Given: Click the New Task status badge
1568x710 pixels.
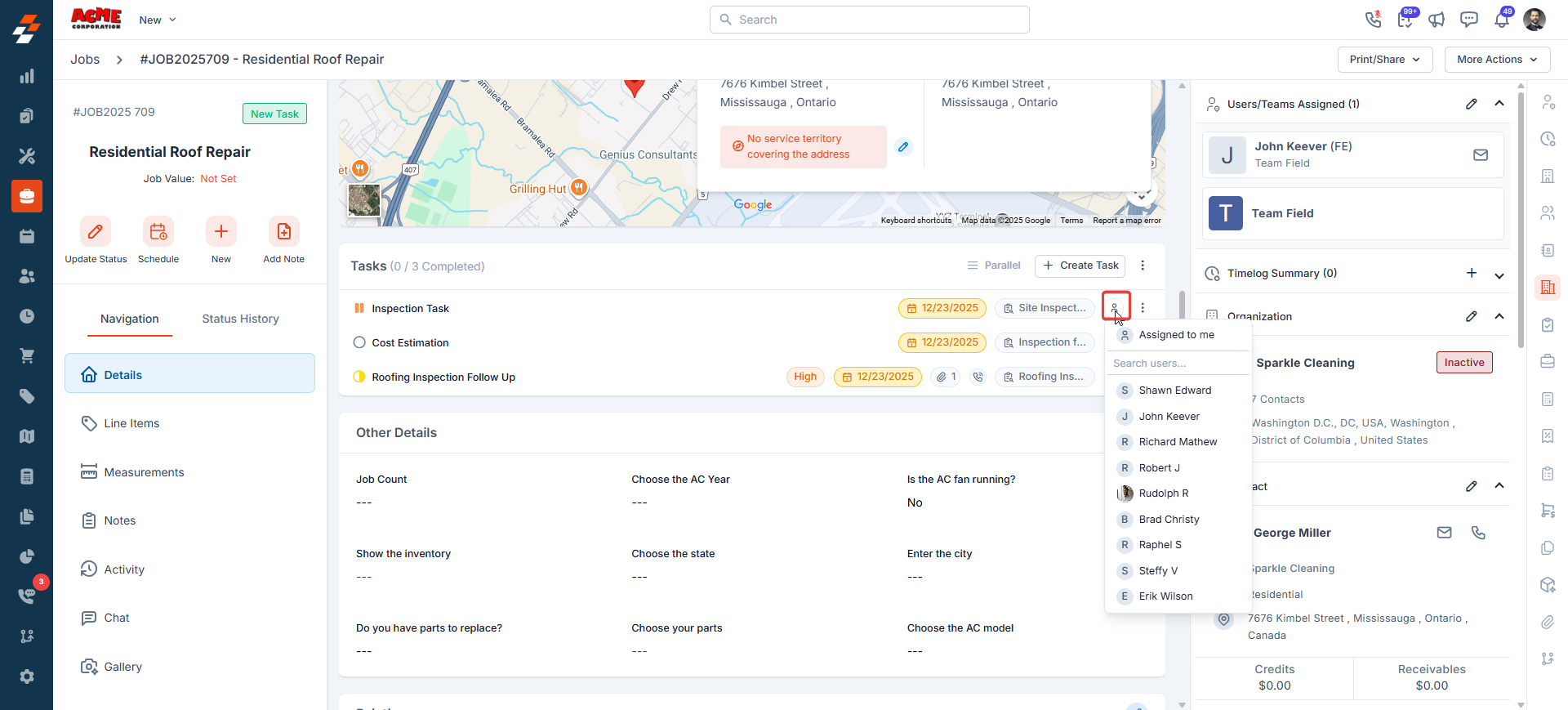Looking at the screenshot, I should click(274, 114).
